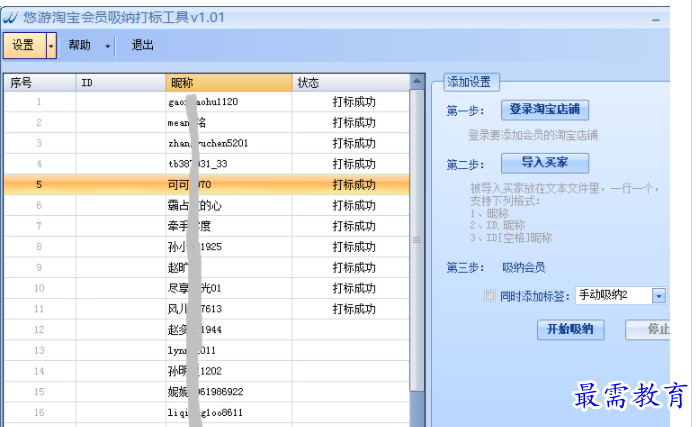The image size is (696, 427).
Task: Sort by the 序号 column header
Action: point(40,83)
